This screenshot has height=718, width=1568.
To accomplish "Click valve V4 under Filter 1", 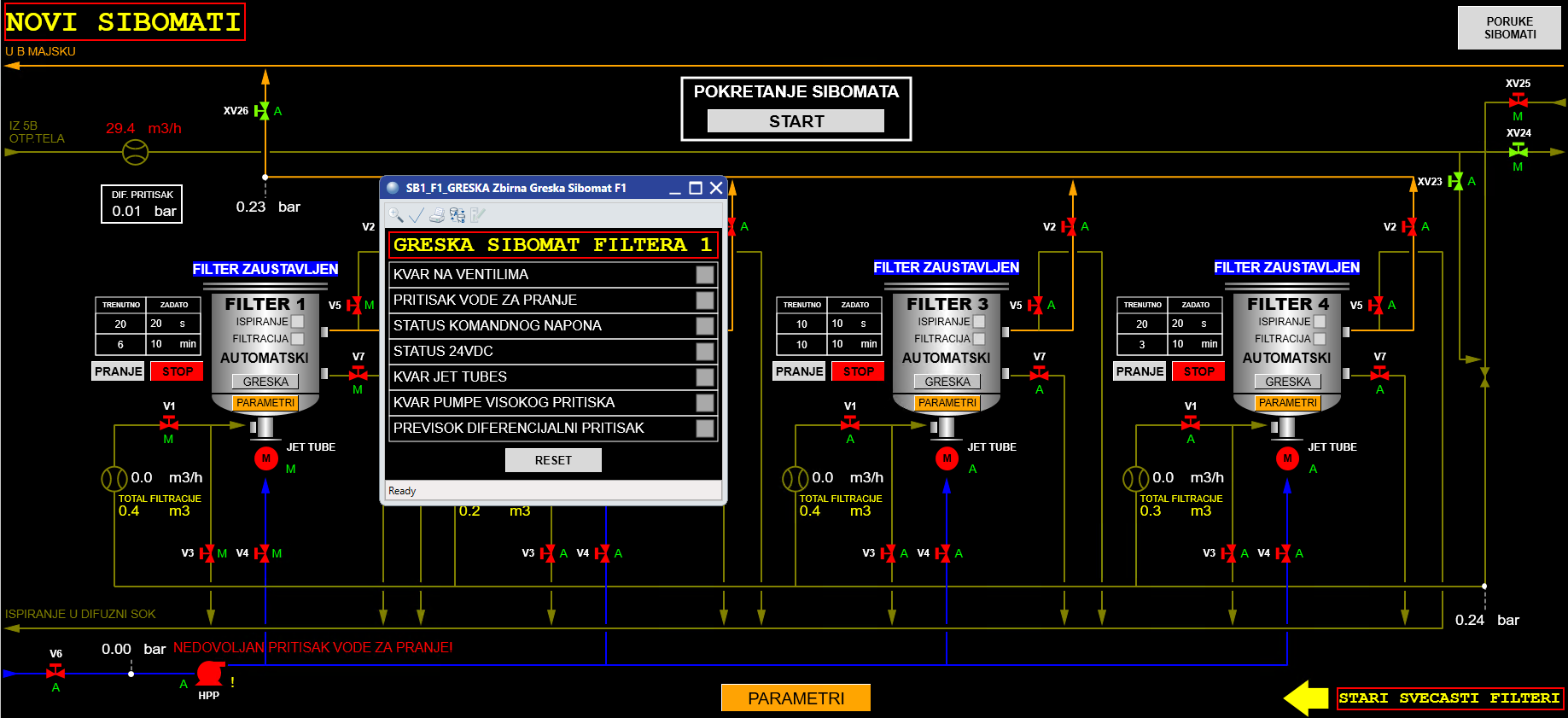I will (262, 553).
